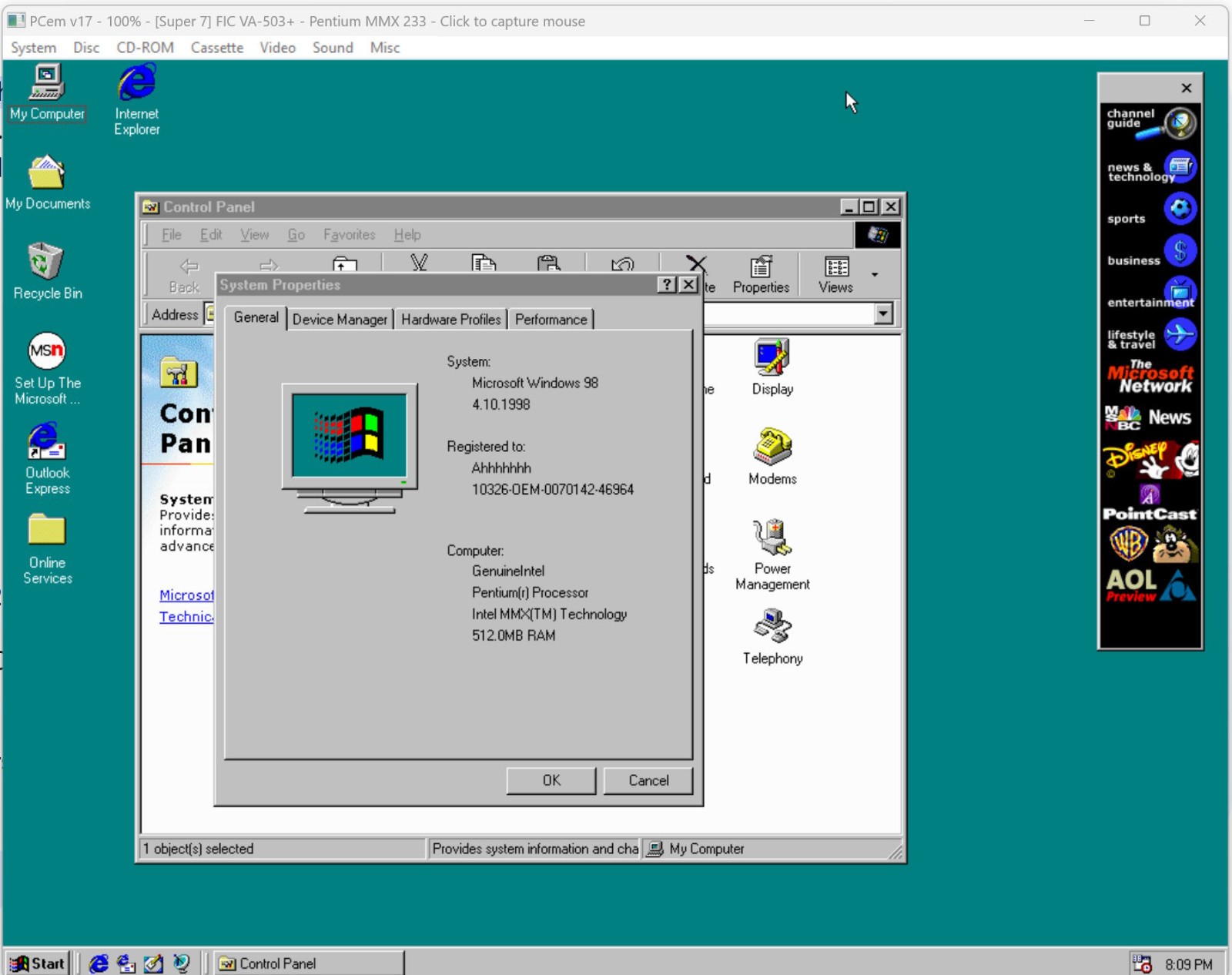Open sports channel in Channel Bar
The width and height of the screenshot is (1232, 975).
coord(1150,211)
